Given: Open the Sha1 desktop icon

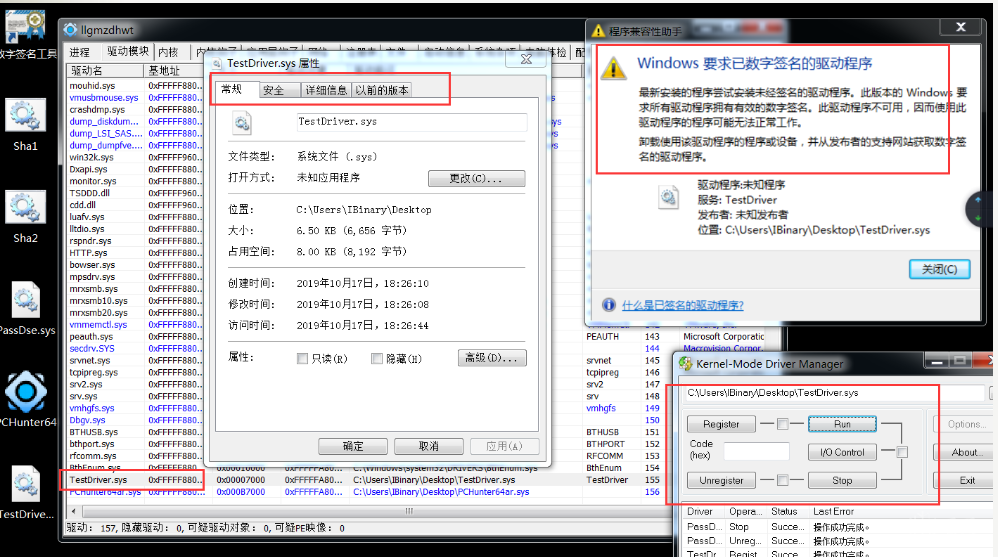Looking at the screenshot, I should tap(25, 116).
